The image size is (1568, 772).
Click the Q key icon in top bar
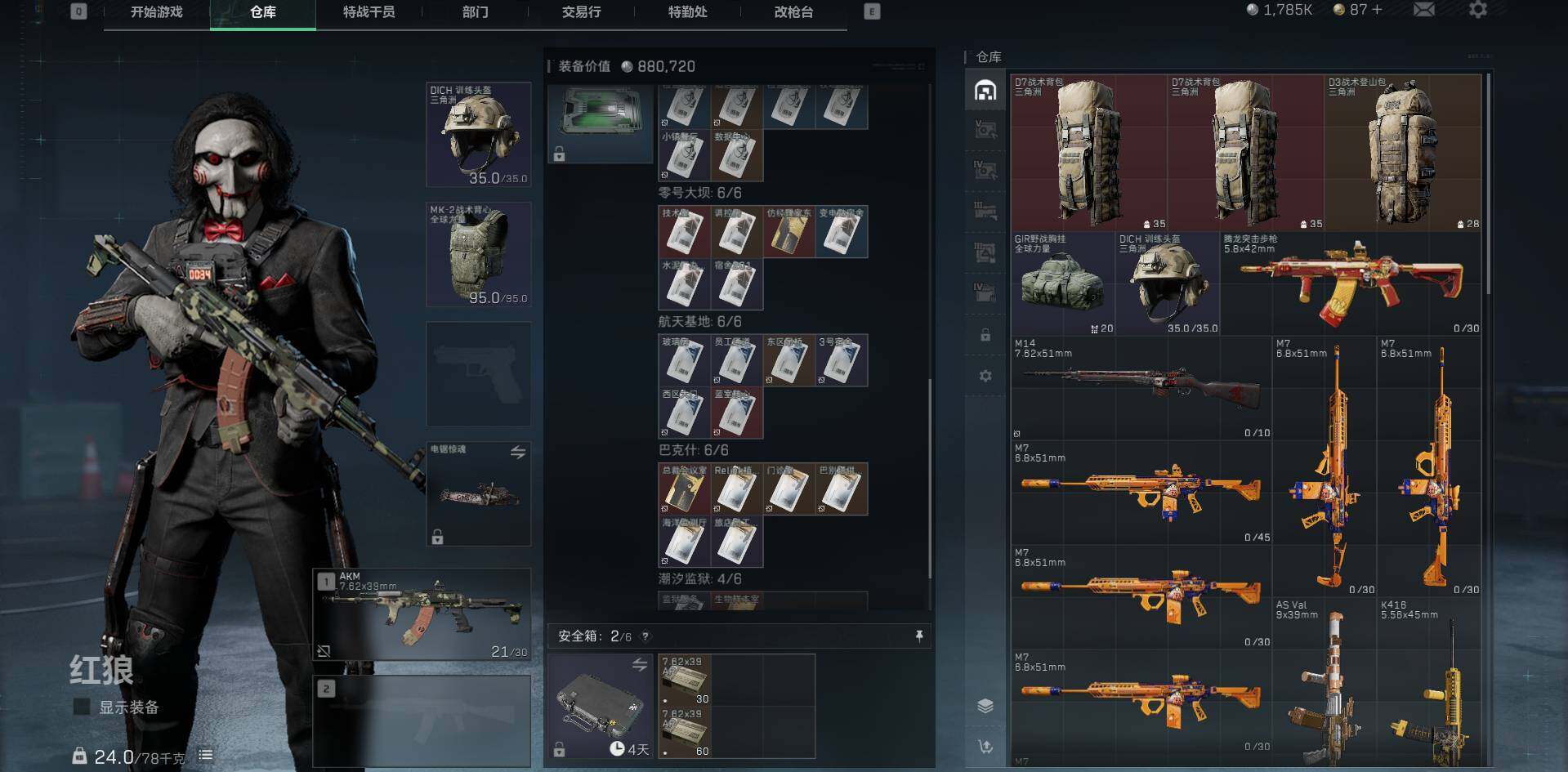(x=78, y=11)
